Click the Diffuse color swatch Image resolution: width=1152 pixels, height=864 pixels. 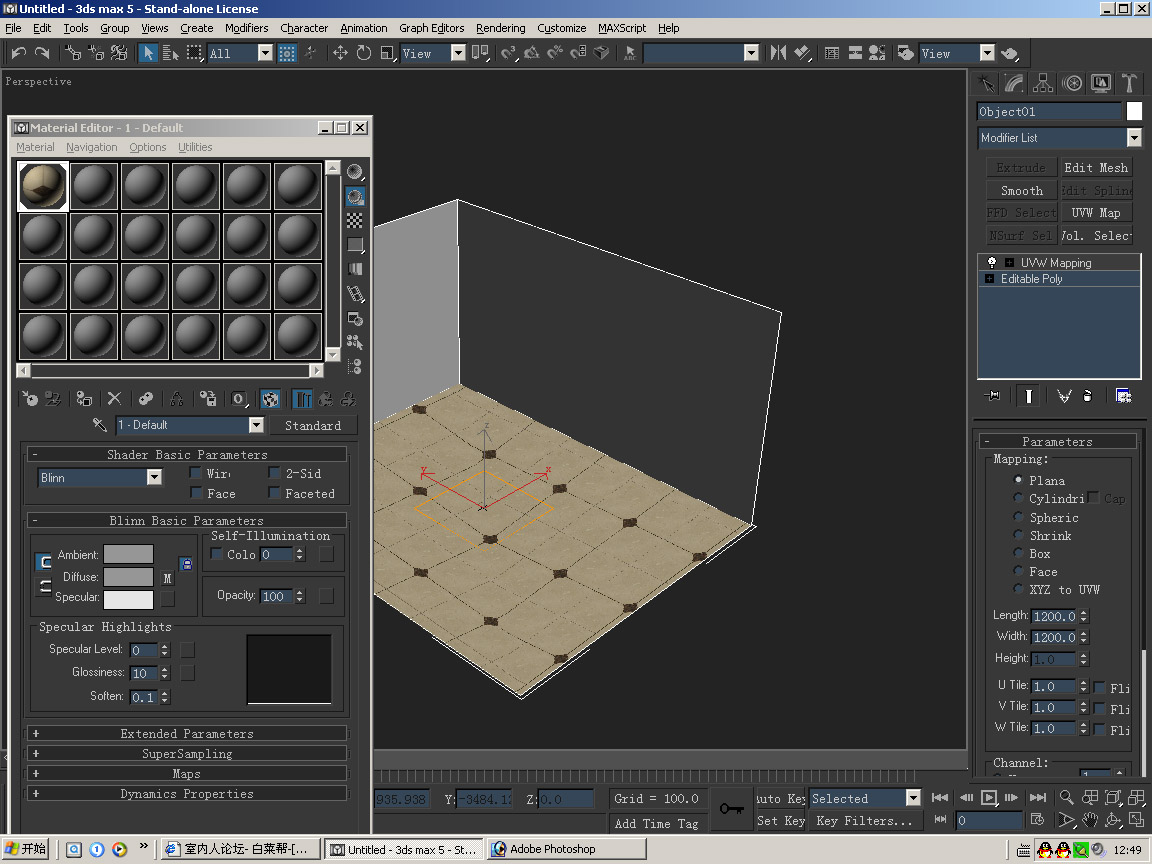click(128, 577)
